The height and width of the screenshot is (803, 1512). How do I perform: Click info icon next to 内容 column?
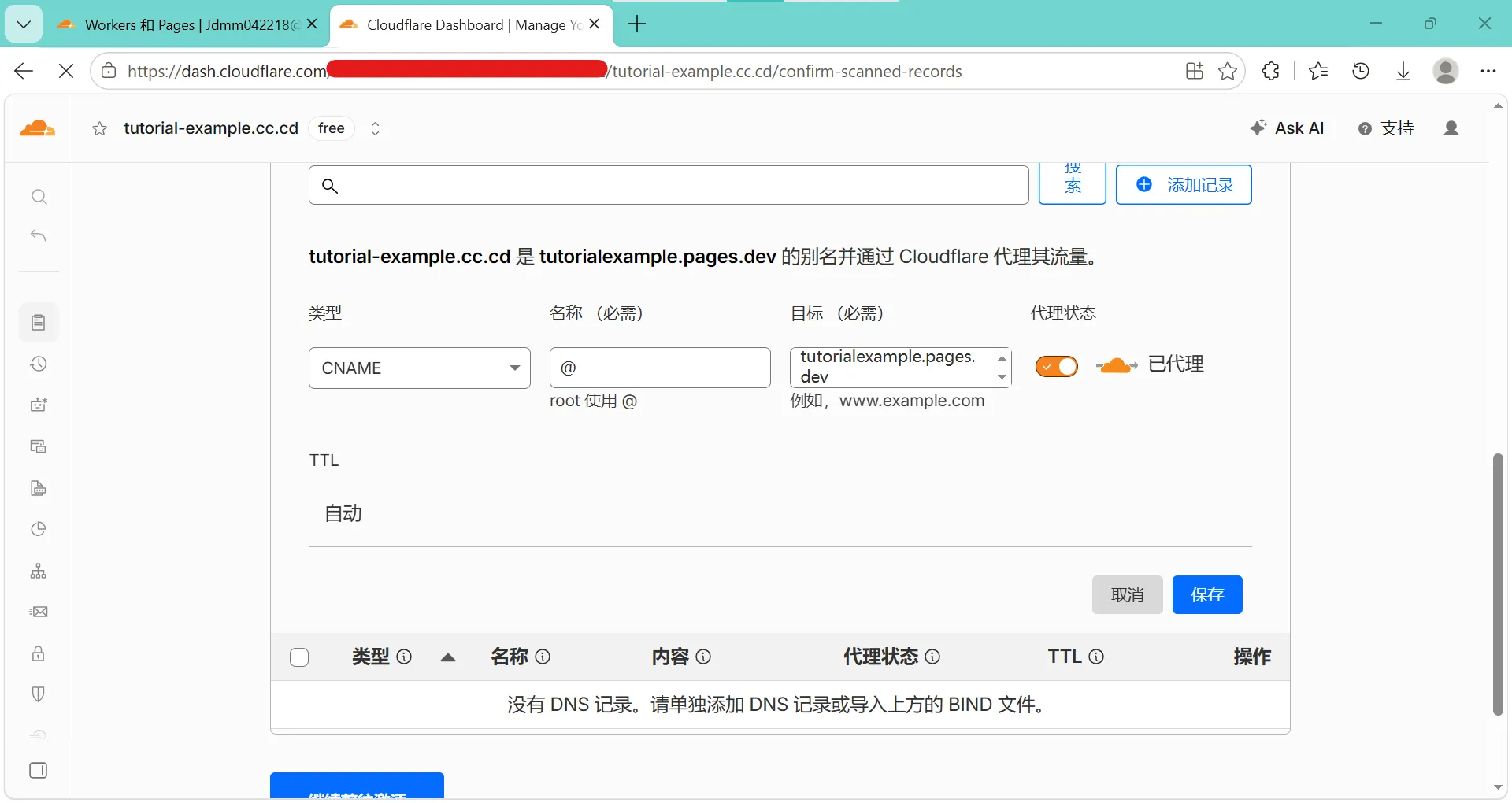703,657
